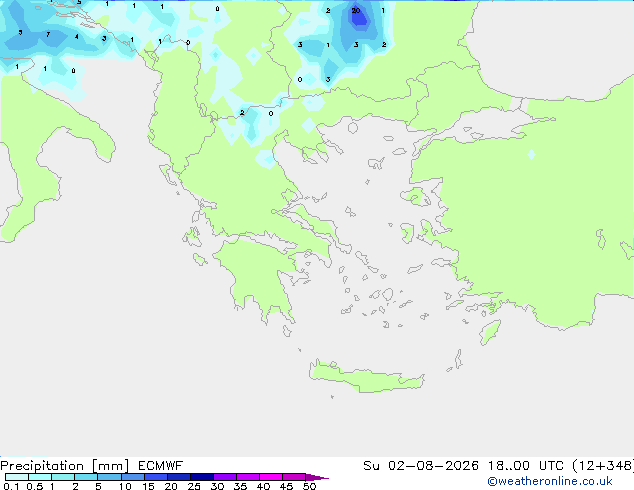The height and width of the screenshot is (490, 634).
Task: Click the "30" legend scale label
Action: coord(217,486)
